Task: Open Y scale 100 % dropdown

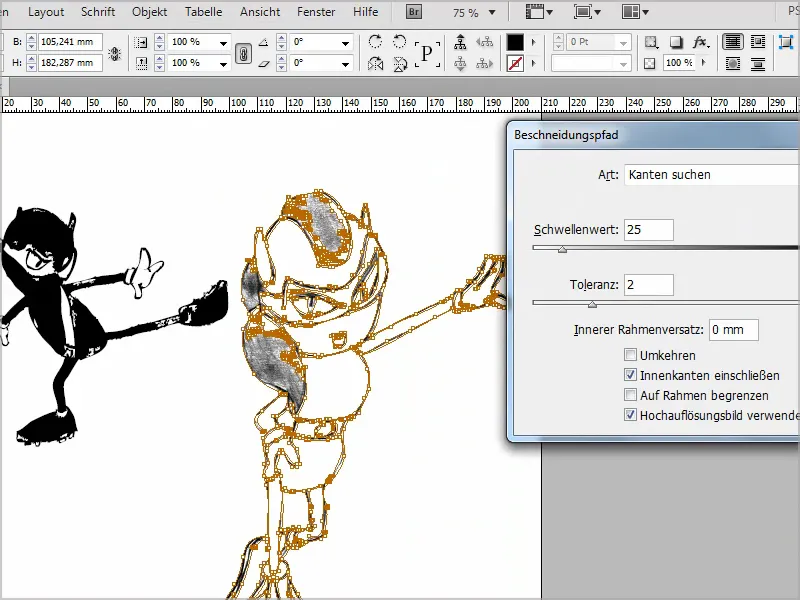Action: 223,64
